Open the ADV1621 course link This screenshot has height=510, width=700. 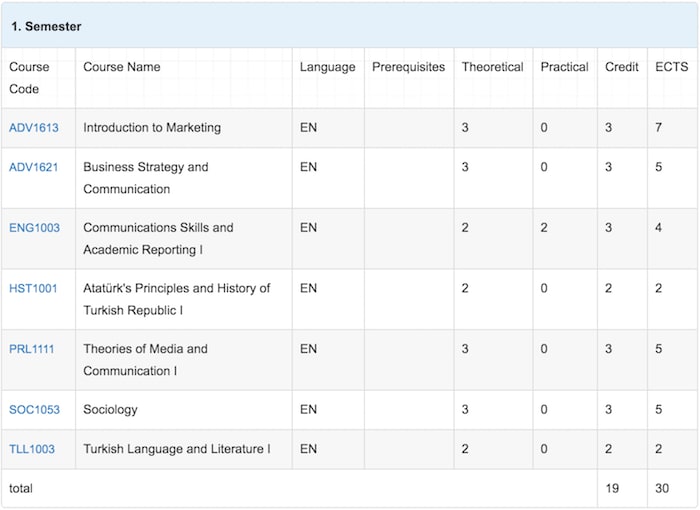click(x=33, y=167)
